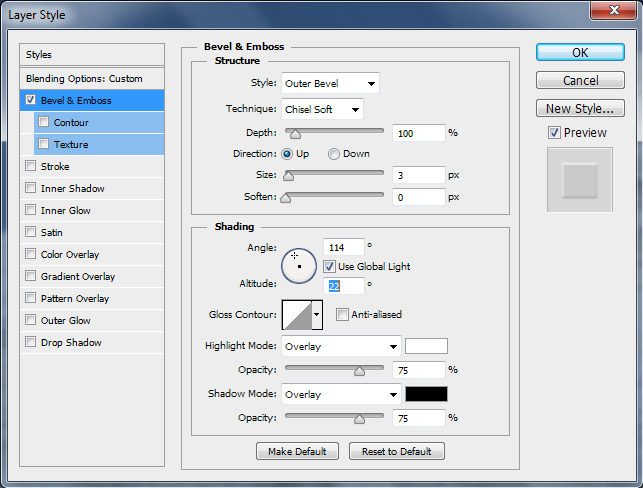Click the layer style preview thumbnail
This screenshot has height=488, width=643.
(580, 180)
